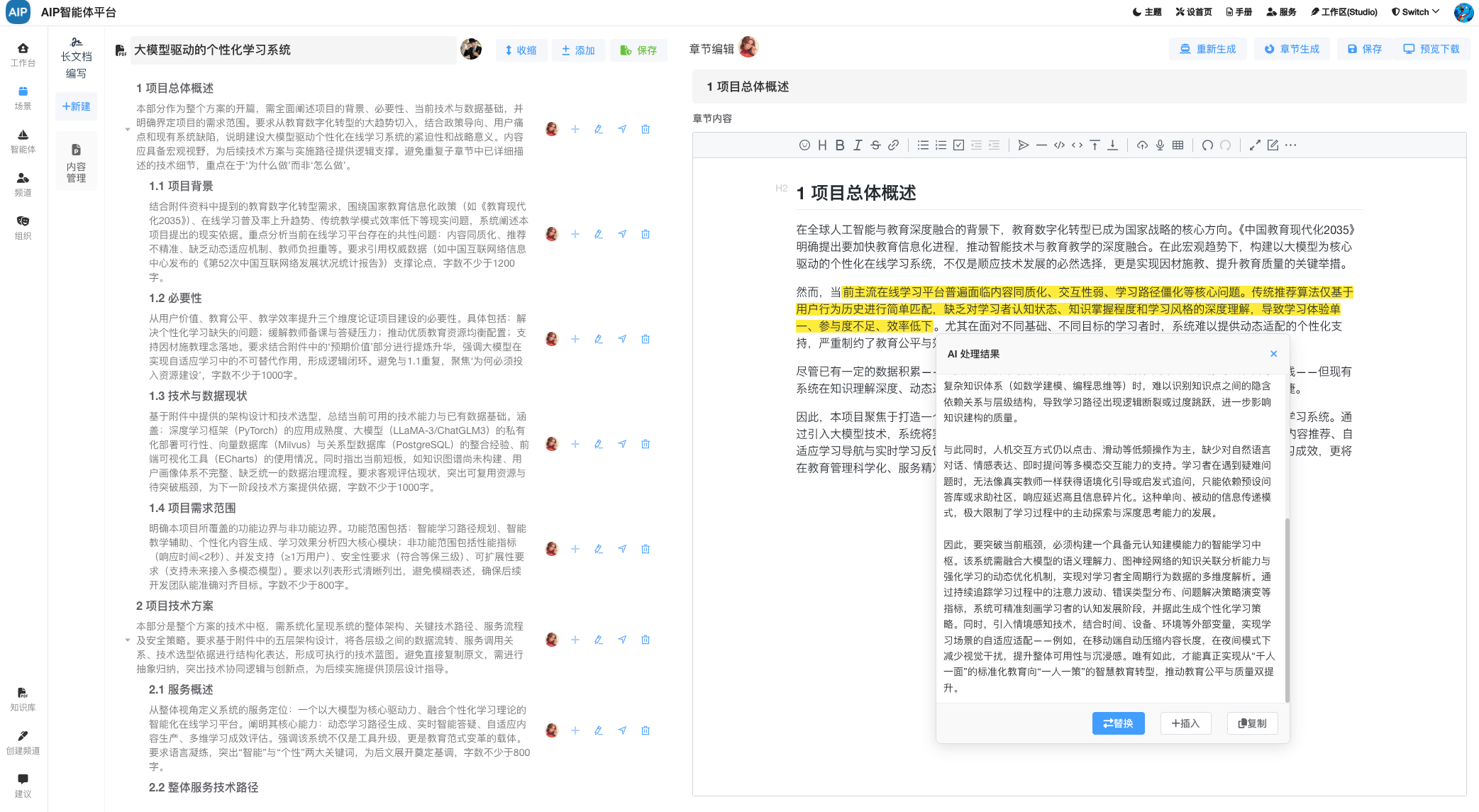
Task: Collapse the 2 项目技术方案 outline section
Action: click(128, 640)
